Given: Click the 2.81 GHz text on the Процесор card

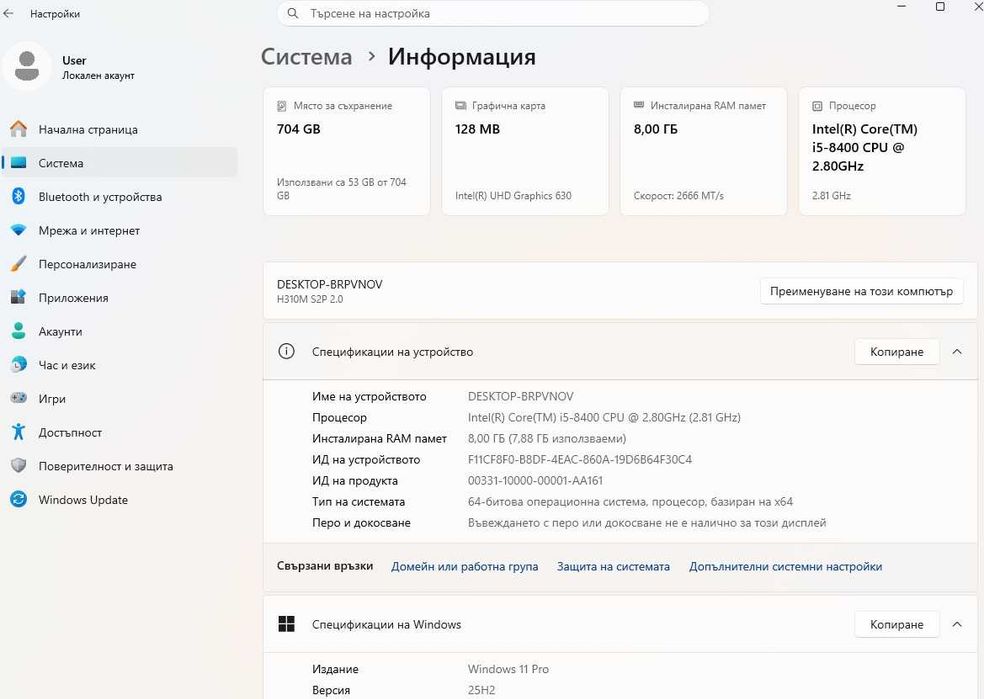Looking at the screenshot, I should pyautogui.click(x=832, y=195).
